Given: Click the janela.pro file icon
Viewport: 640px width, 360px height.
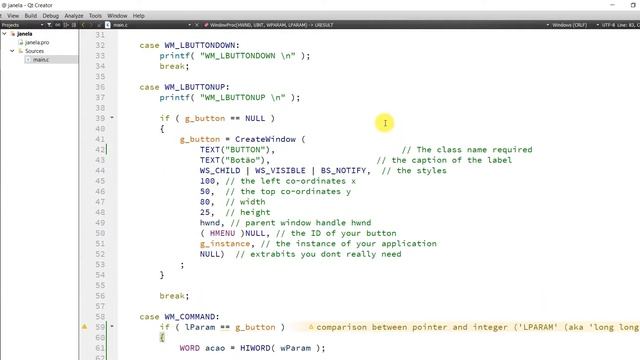Looking at the screenshot, I should (x=20, y=42).
